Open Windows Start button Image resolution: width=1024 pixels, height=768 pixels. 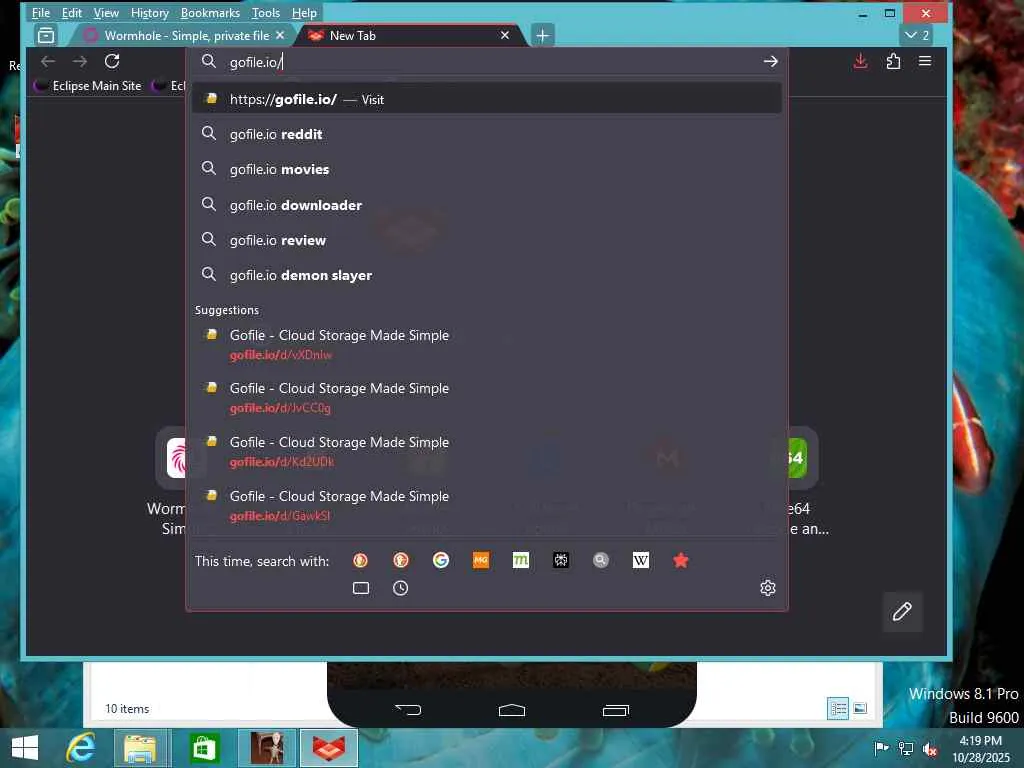[x=25, y=748]
